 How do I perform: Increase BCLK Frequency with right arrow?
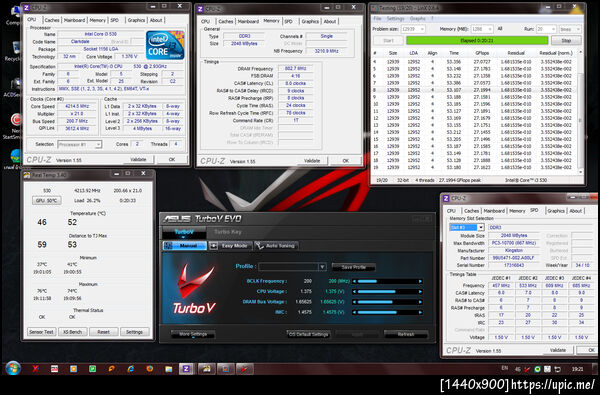[421, 281]
